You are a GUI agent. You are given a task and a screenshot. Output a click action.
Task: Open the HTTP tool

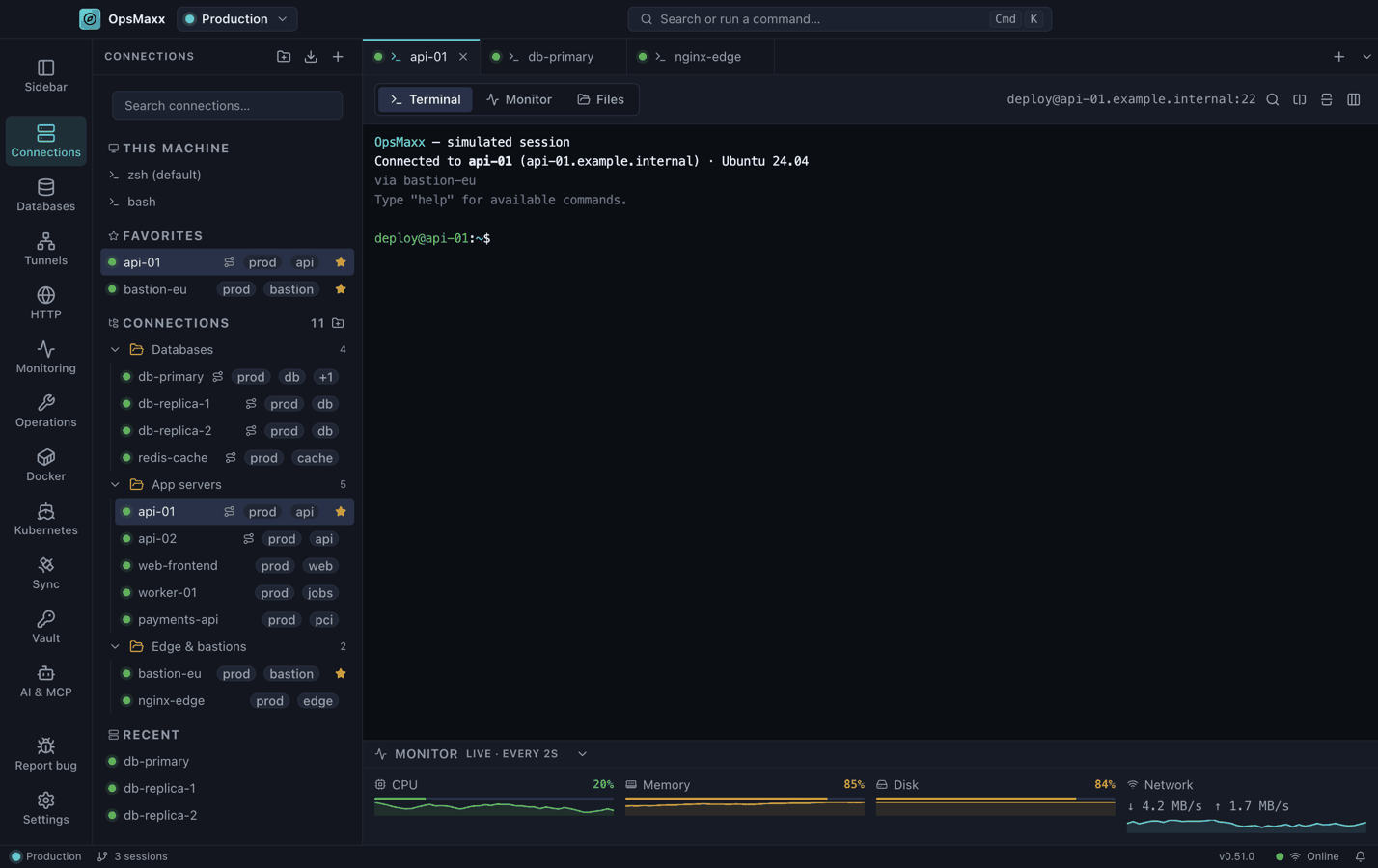point(45,303)
